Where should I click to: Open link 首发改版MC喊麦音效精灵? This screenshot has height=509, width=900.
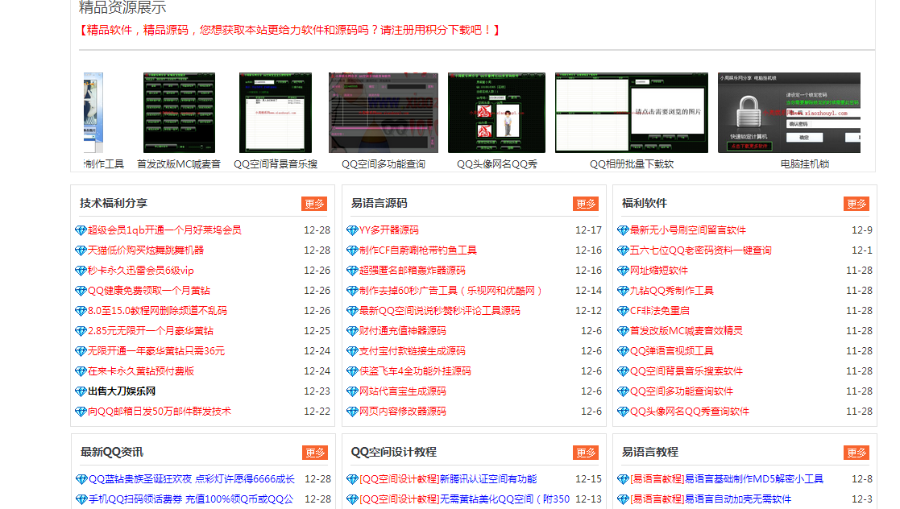686,331
